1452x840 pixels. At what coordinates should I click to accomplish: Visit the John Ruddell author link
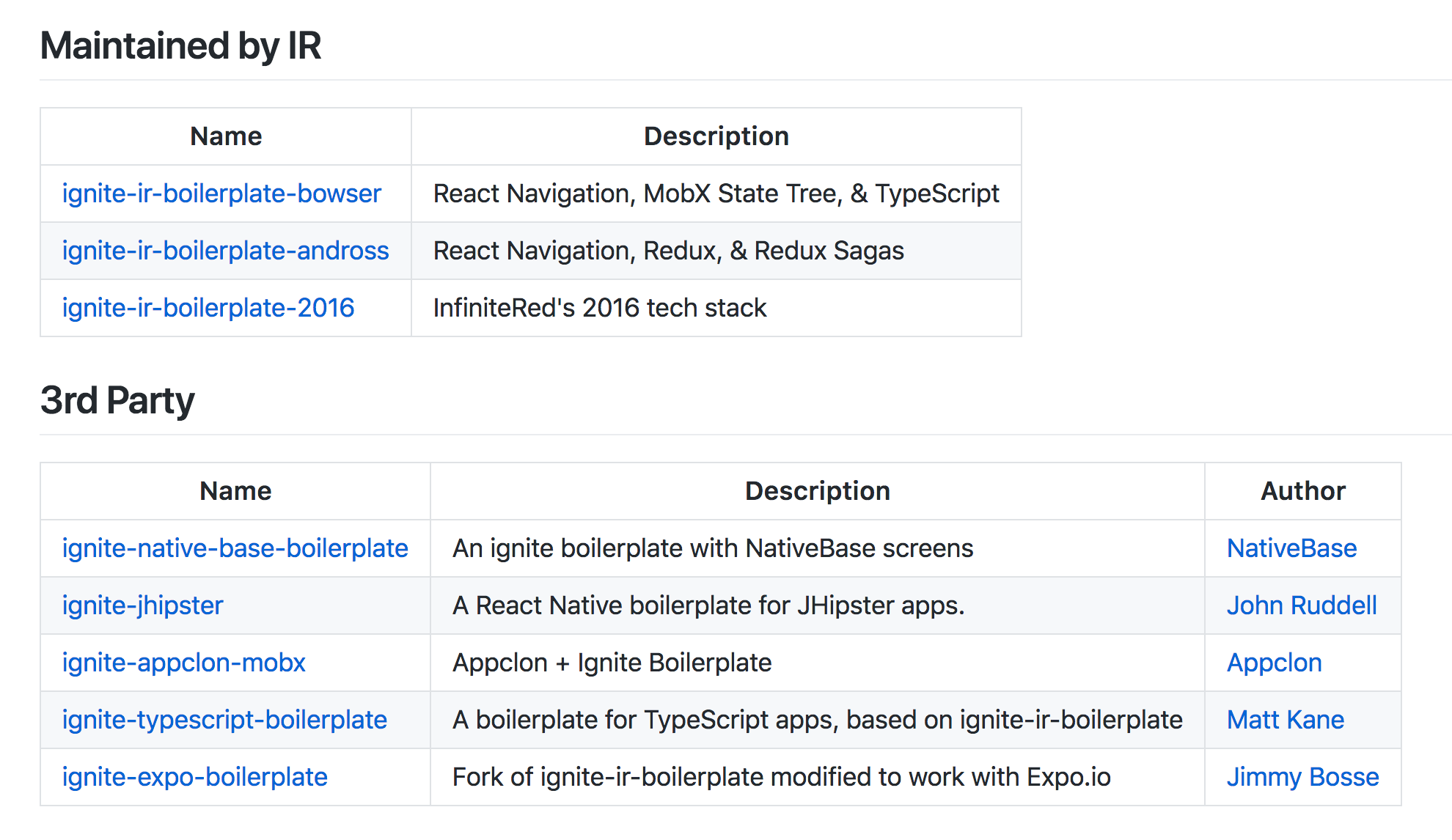1302,605
